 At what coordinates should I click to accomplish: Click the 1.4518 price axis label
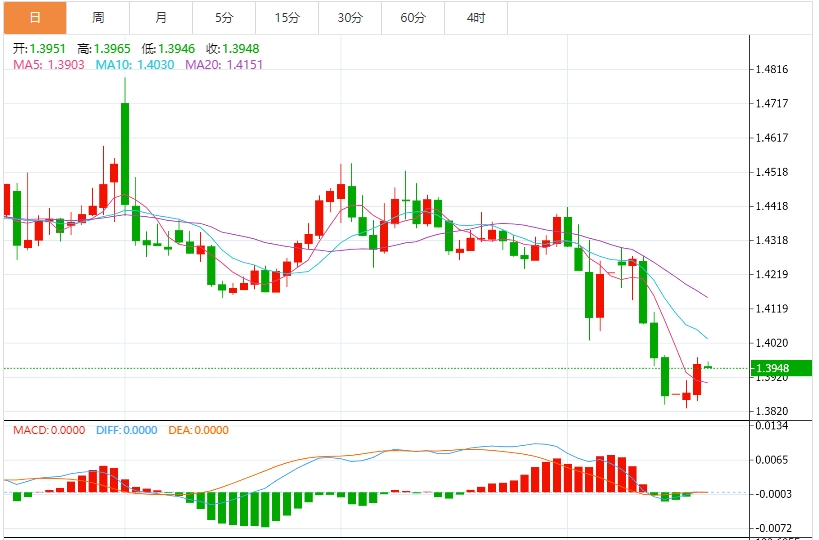[x=772, y=172]
